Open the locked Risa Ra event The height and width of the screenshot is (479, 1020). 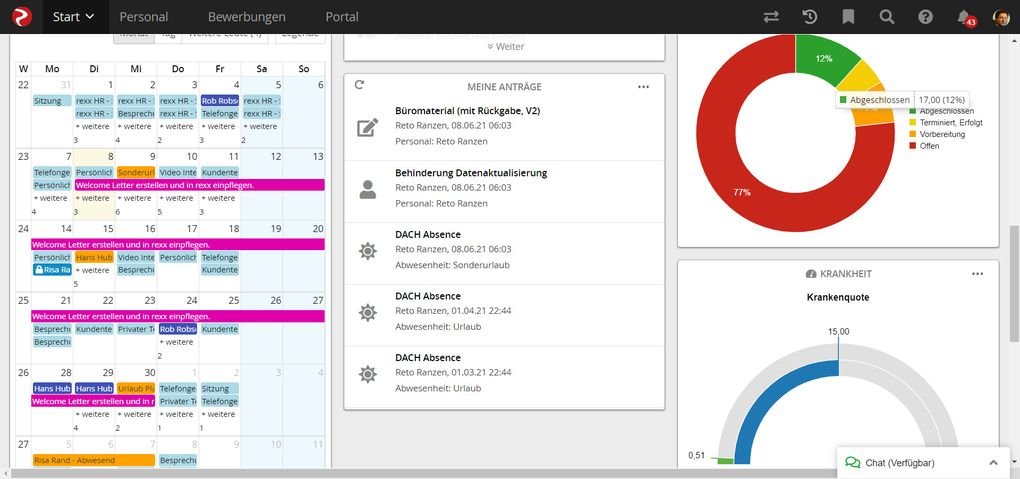pyautogui.click(x=52, y=269)
